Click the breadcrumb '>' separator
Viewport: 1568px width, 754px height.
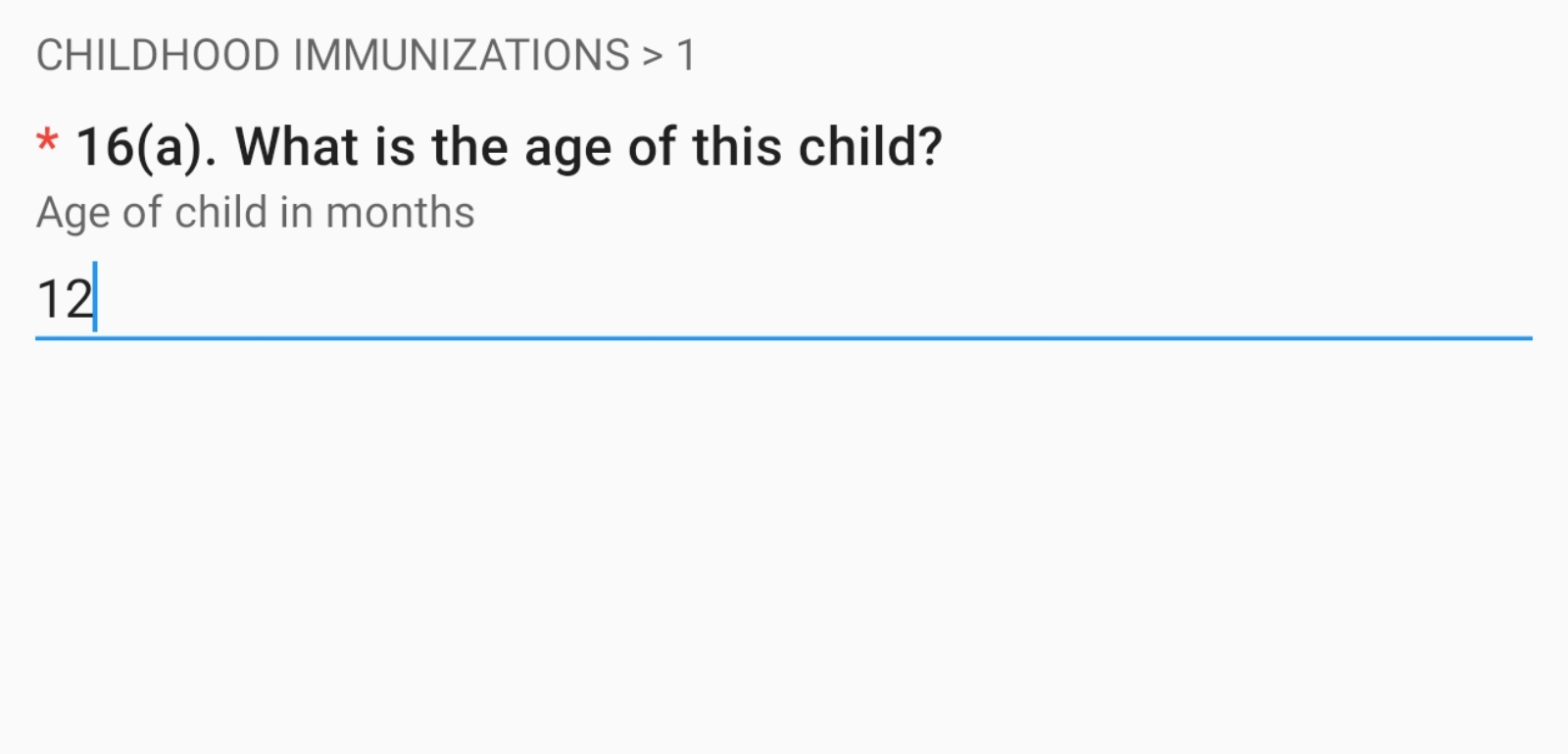(653, 56)
